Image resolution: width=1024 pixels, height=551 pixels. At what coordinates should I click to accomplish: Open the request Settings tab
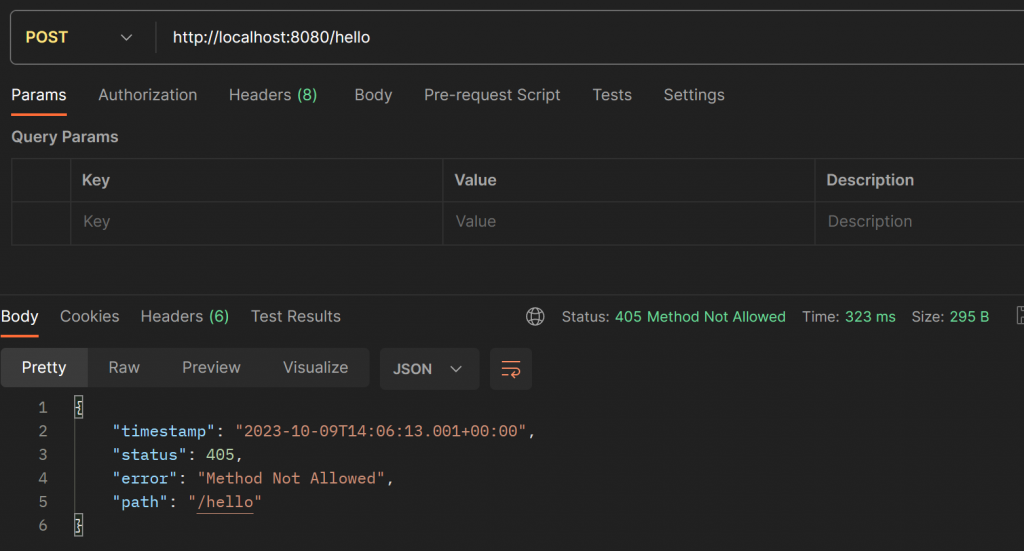(694, 95)
